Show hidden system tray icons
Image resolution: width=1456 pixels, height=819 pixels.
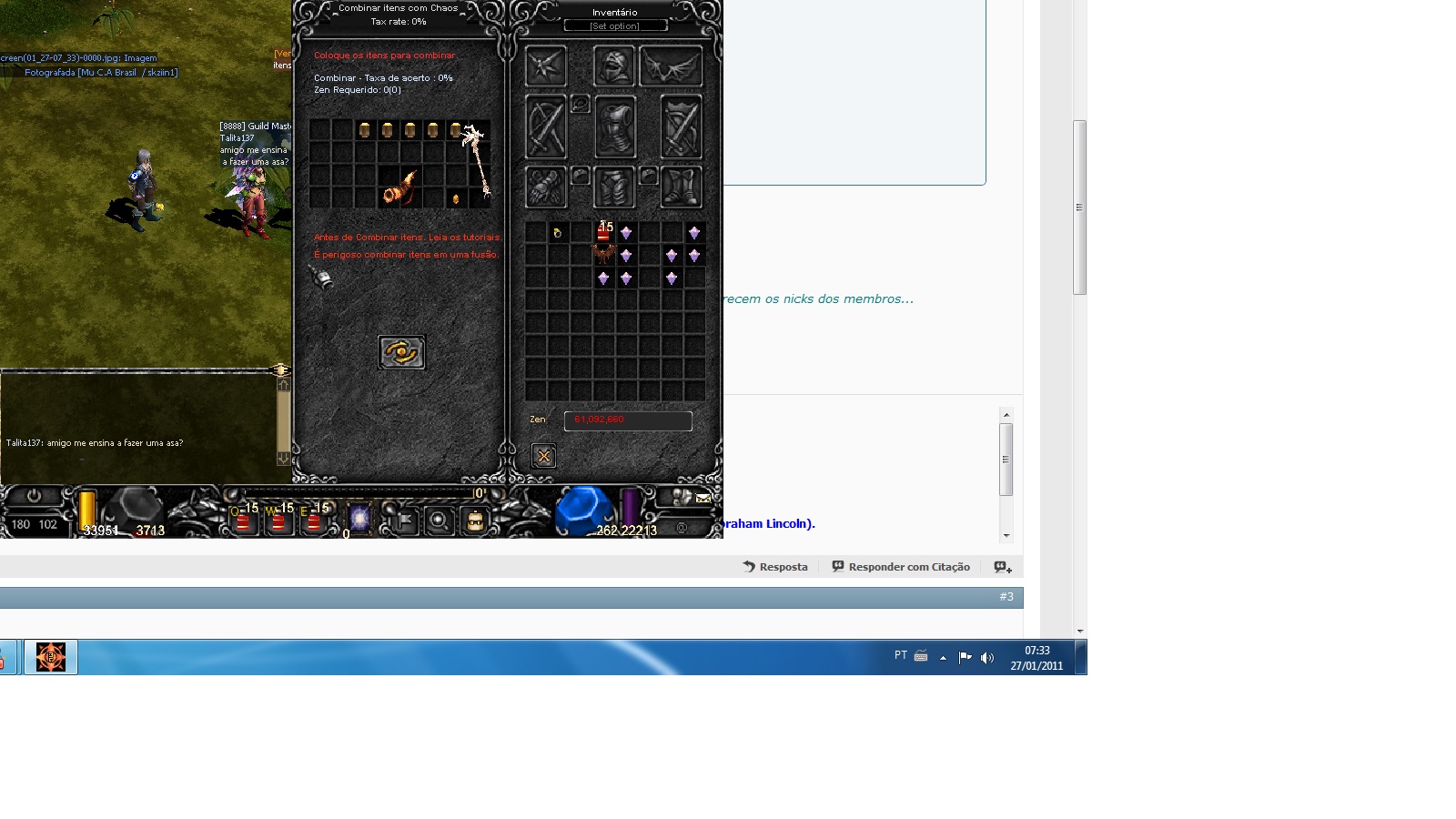click(943, 657)
